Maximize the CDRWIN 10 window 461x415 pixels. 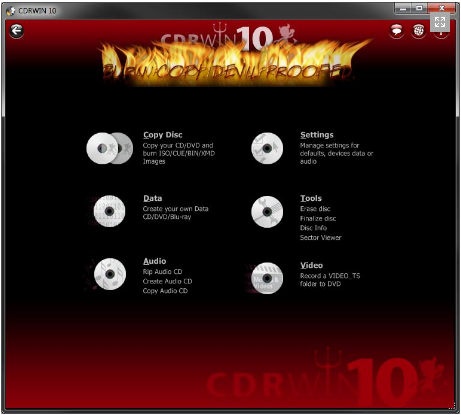pos(419,8)
